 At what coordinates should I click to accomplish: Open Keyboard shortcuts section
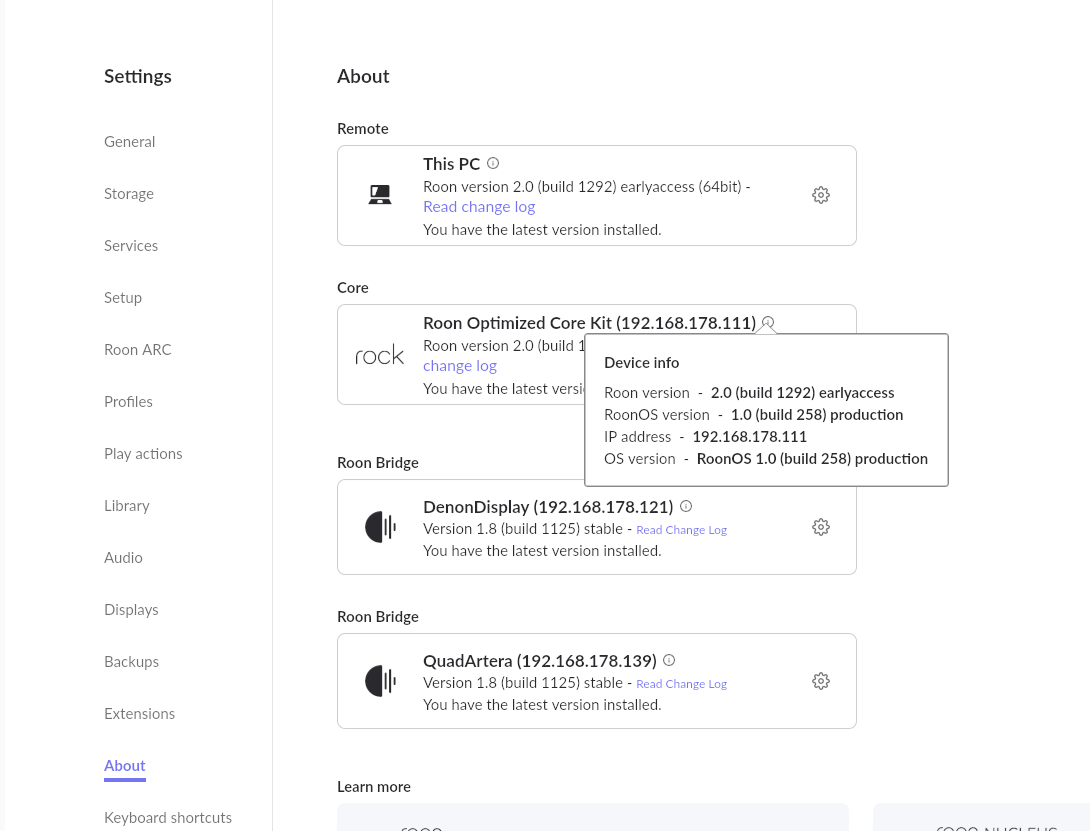click(168, 818)
